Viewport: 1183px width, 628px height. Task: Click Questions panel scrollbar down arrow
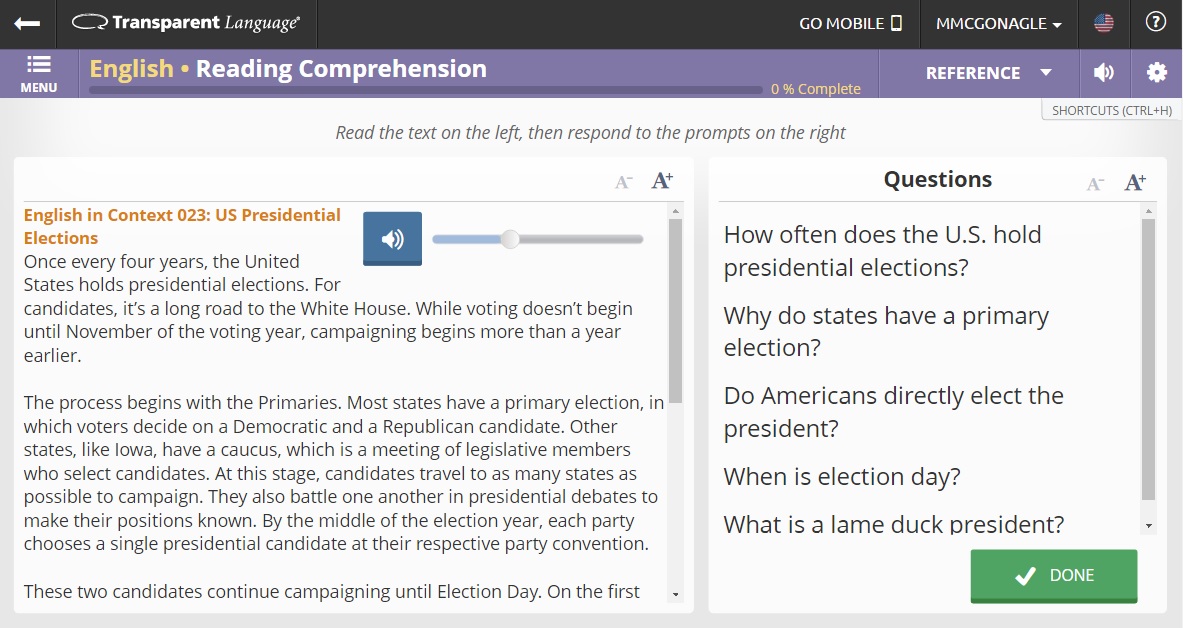coord(1148,525)
